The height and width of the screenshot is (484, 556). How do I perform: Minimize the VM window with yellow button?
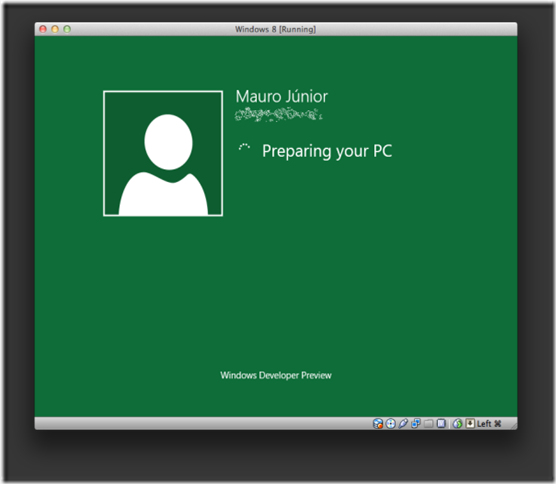pyautogui.click(x=55, y=29)
